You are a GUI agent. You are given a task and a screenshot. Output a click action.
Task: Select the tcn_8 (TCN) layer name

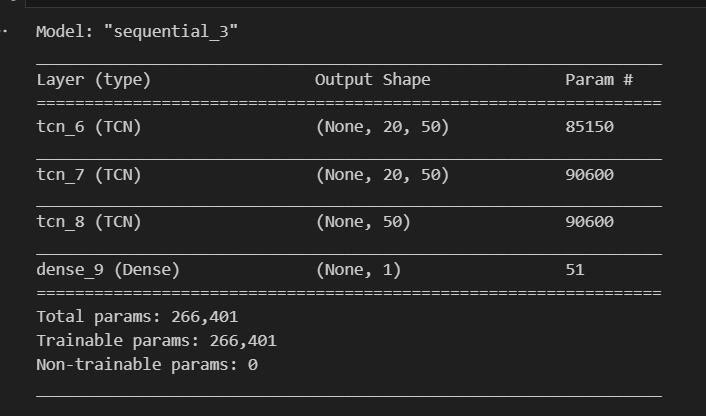point(89,222)
